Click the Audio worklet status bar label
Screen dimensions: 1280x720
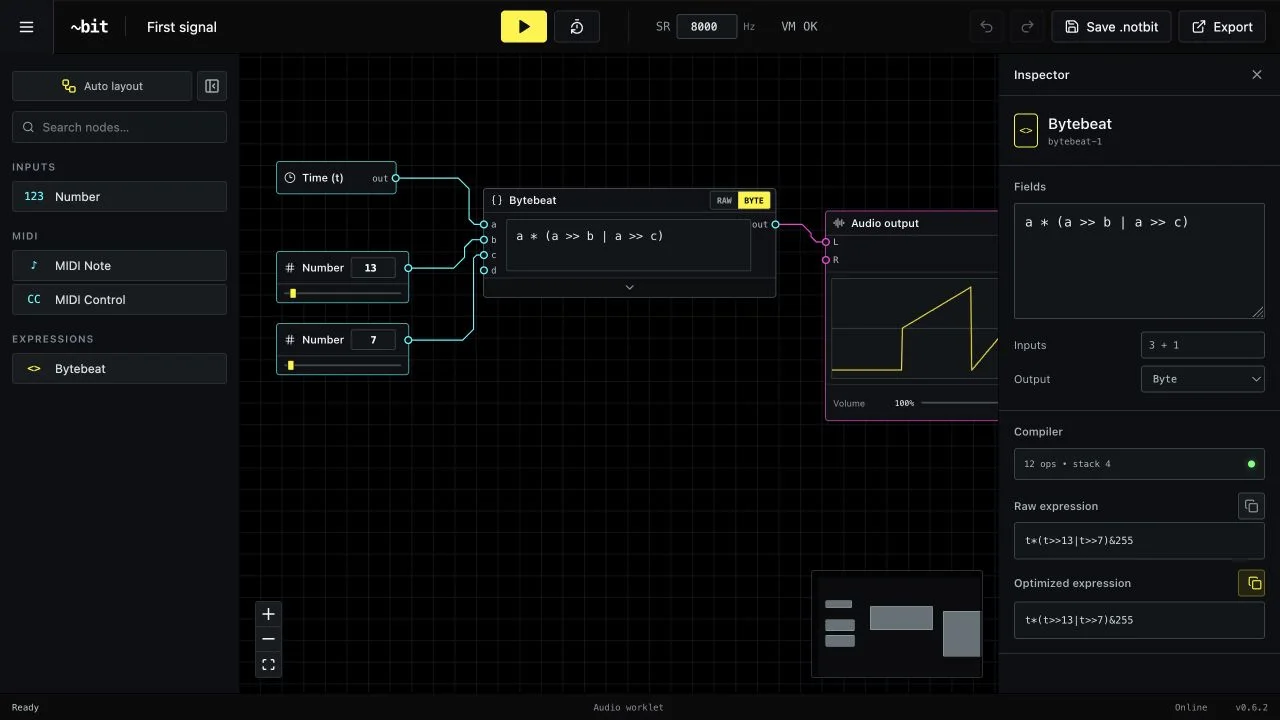(628, 707)
